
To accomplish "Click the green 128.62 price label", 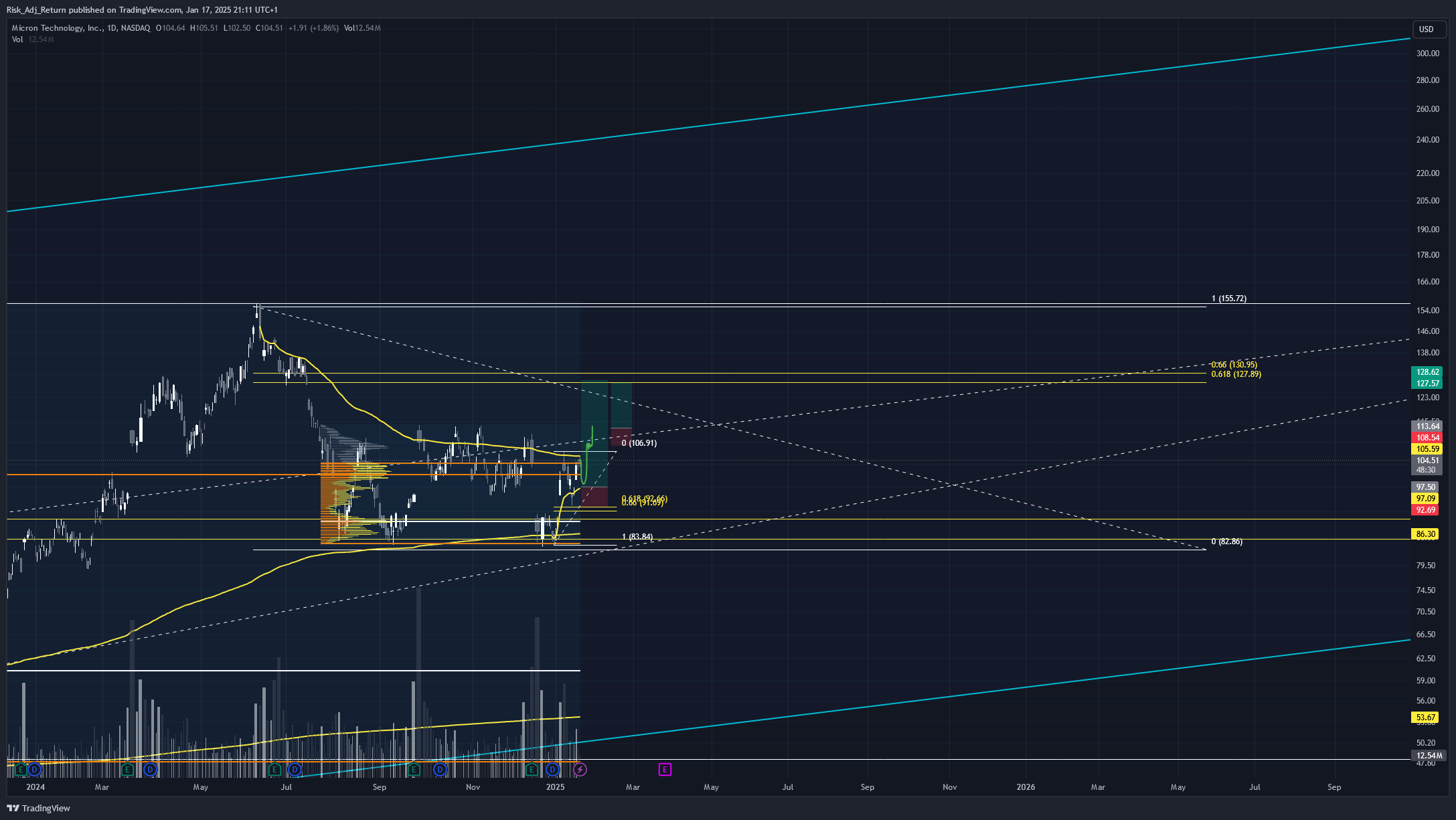I will 1427,372.
